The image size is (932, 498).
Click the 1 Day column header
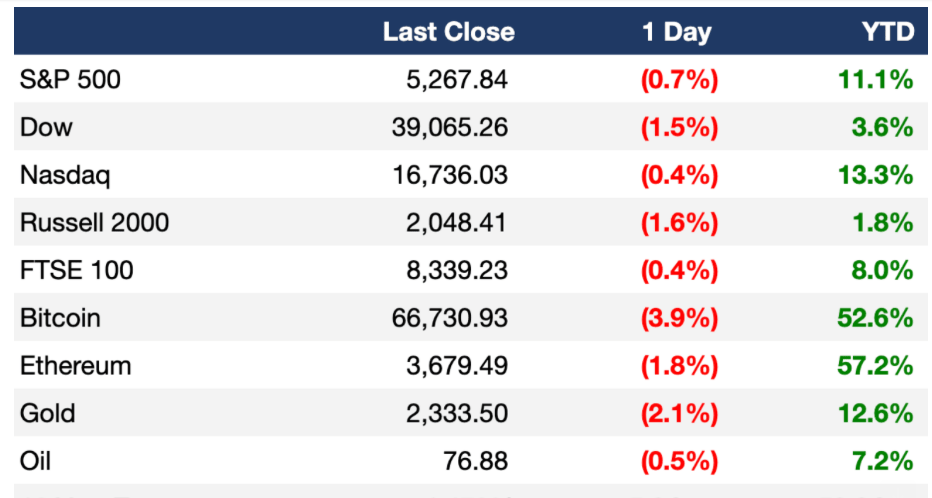[x=677, y=32]
